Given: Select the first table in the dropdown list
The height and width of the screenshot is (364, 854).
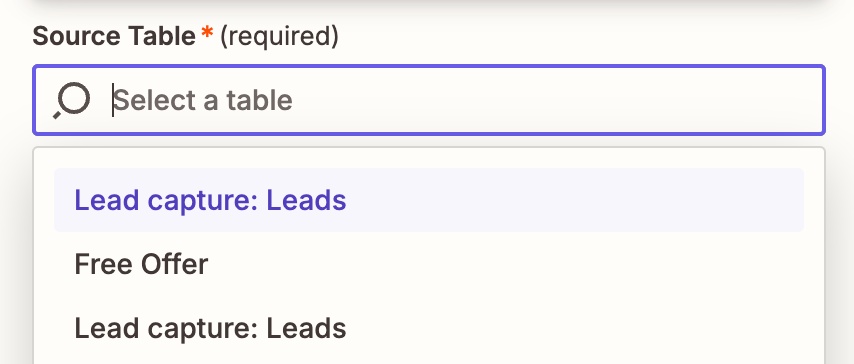Looking at the screenshot, I should 429,200.
